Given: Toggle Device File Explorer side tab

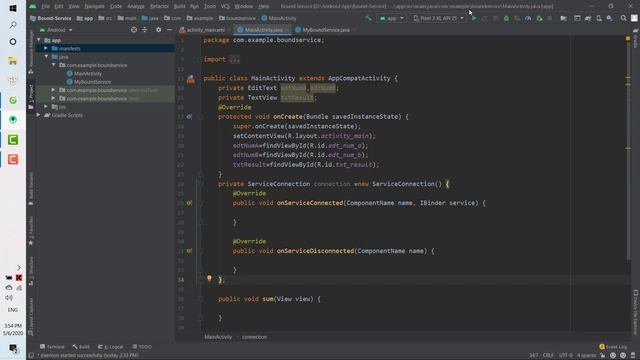Looking at the screenshot, I should (x=635, y=313).
